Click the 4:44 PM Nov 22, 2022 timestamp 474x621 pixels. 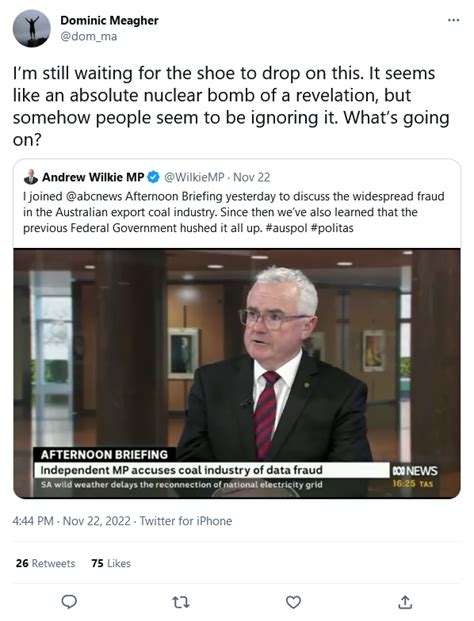pos(71,521)
